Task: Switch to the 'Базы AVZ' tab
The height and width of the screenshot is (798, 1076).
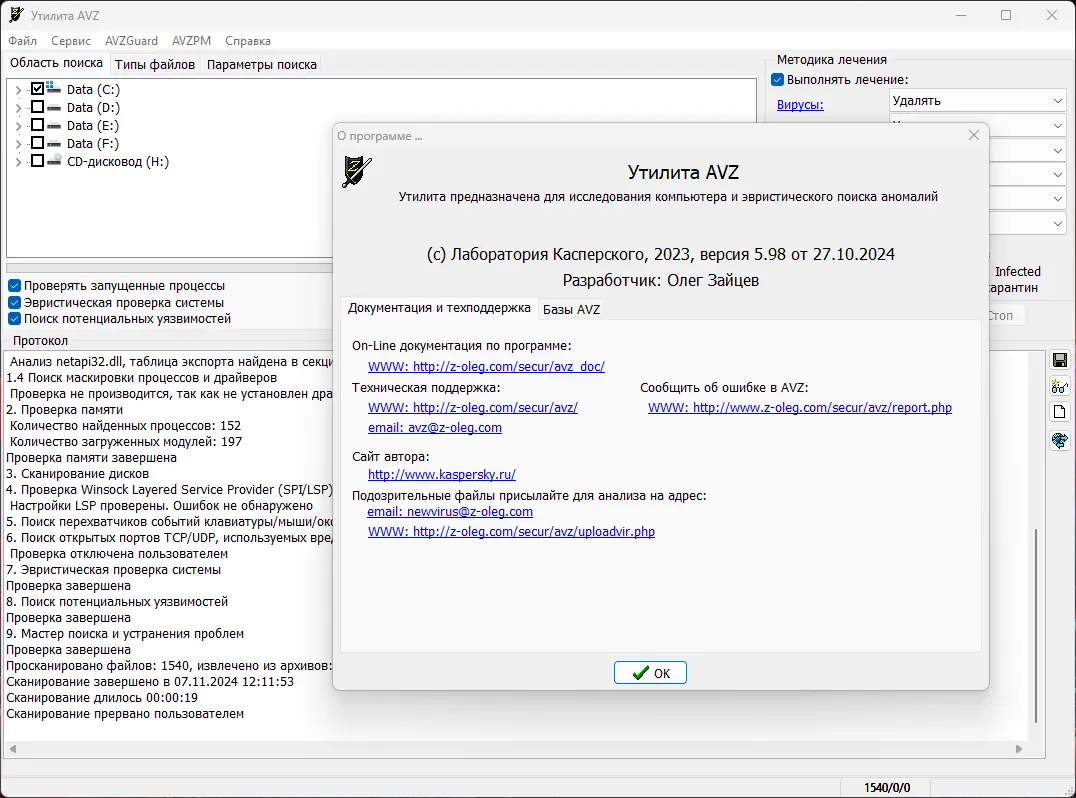Action: 572,309
